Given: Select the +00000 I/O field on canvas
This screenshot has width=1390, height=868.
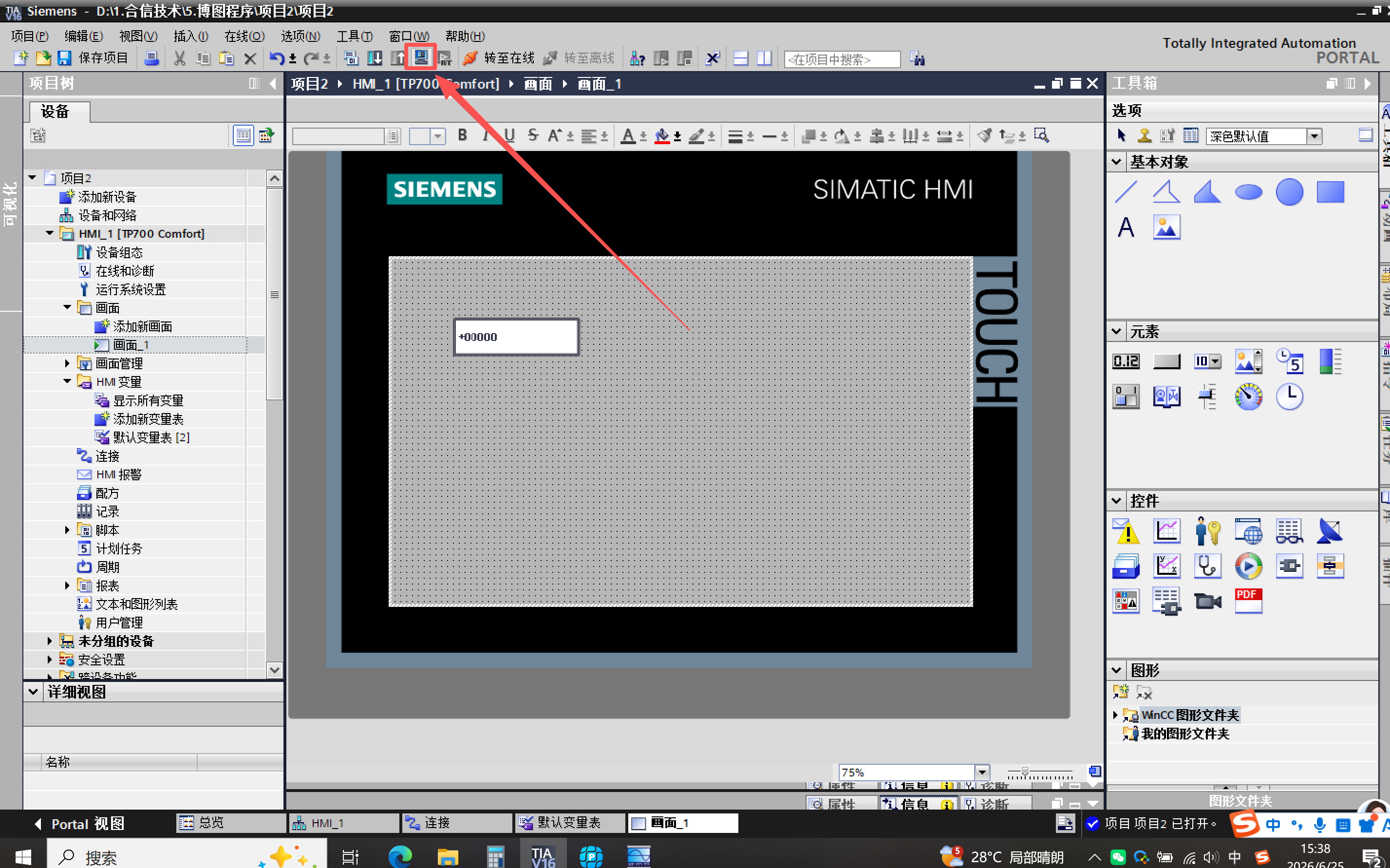Looking at the screenshot, I should [516, 337].
